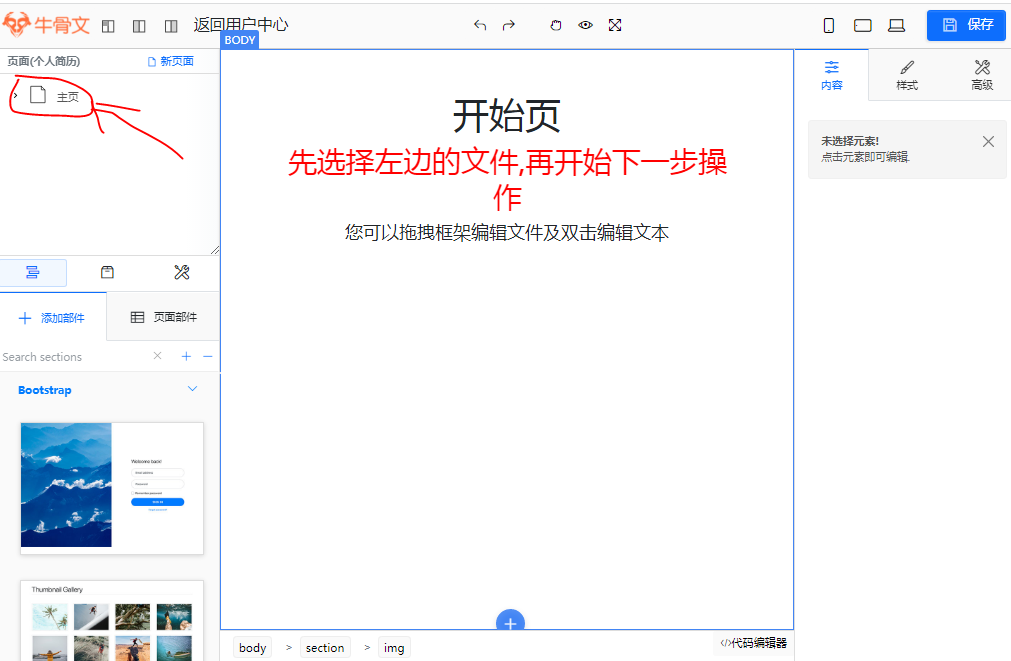
Task: Toggle the right panel layout icon
Action: tap(171, 26)
